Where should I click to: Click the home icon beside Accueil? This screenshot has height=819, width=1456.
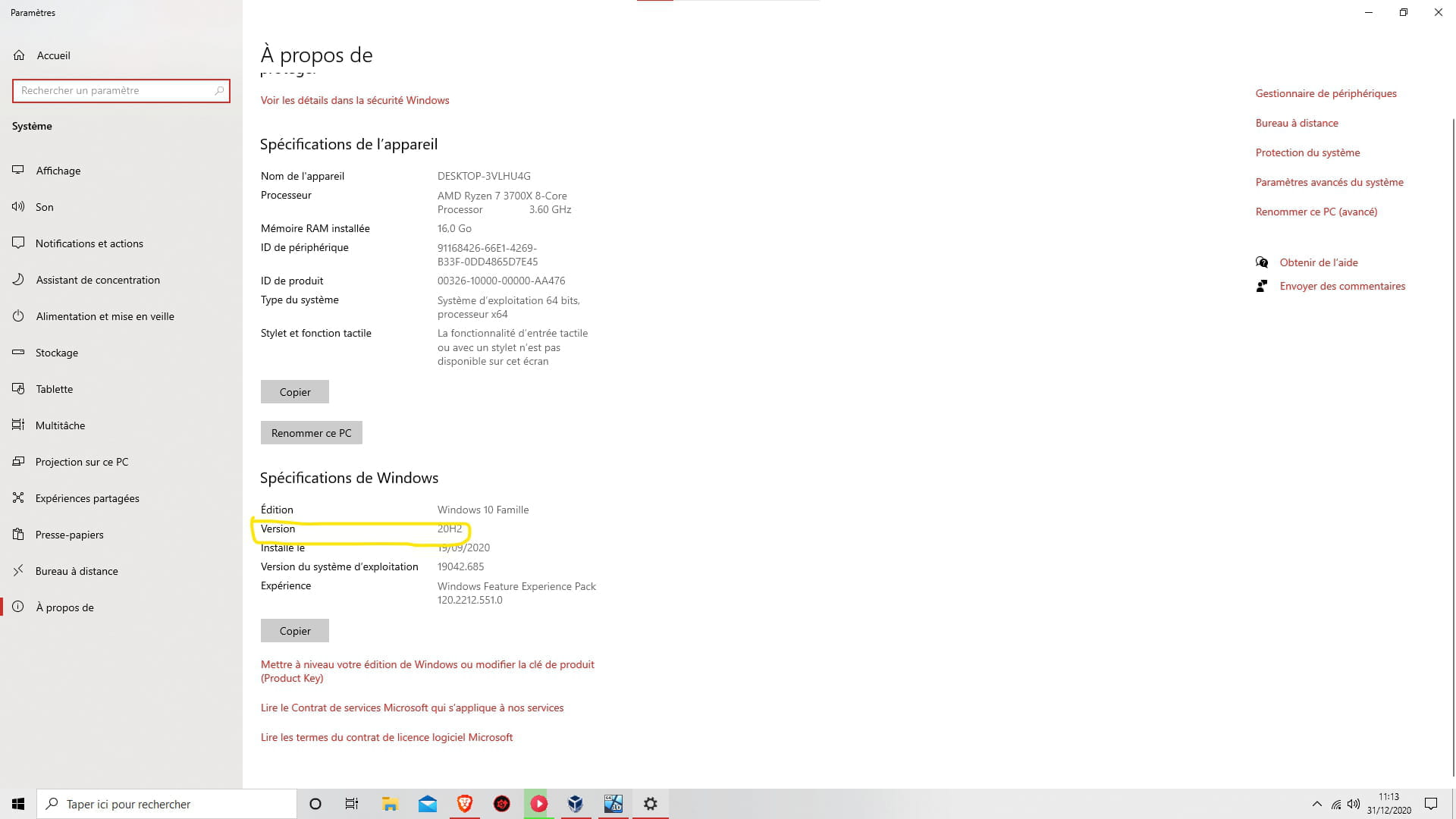tap(19, 55)
